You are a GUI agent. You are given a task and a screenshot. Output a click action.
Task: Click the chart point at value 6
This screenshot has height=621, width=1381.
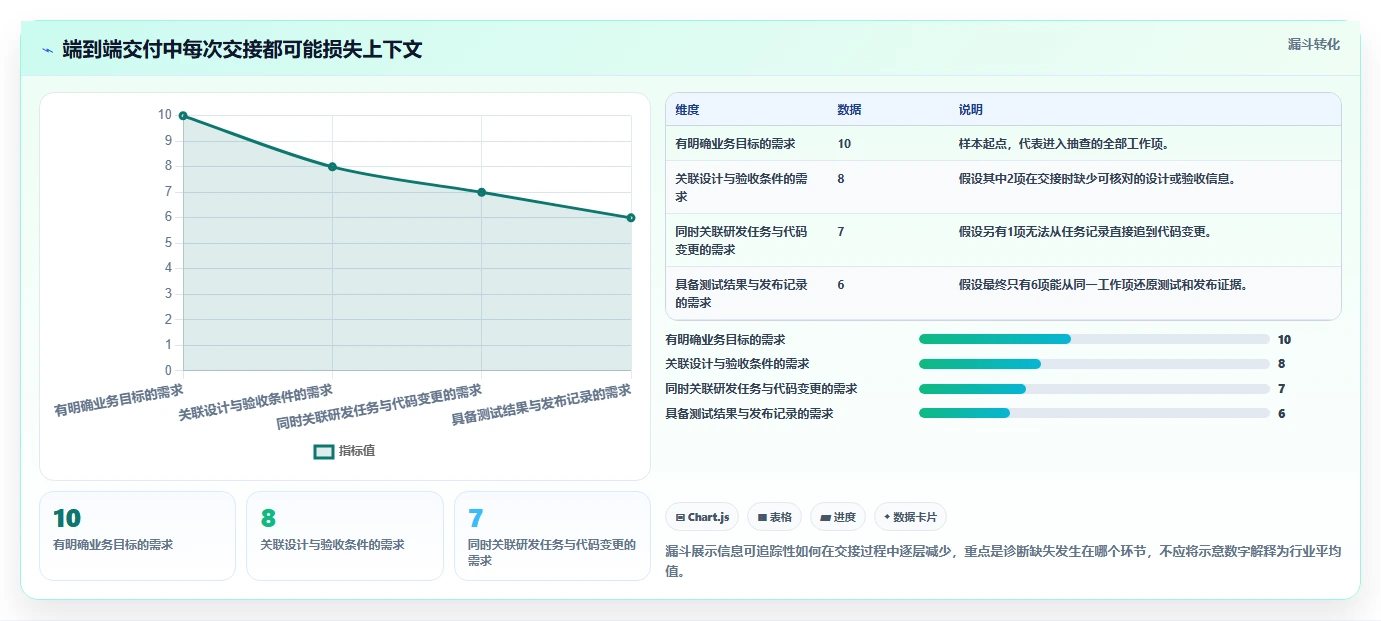[631, 217]
